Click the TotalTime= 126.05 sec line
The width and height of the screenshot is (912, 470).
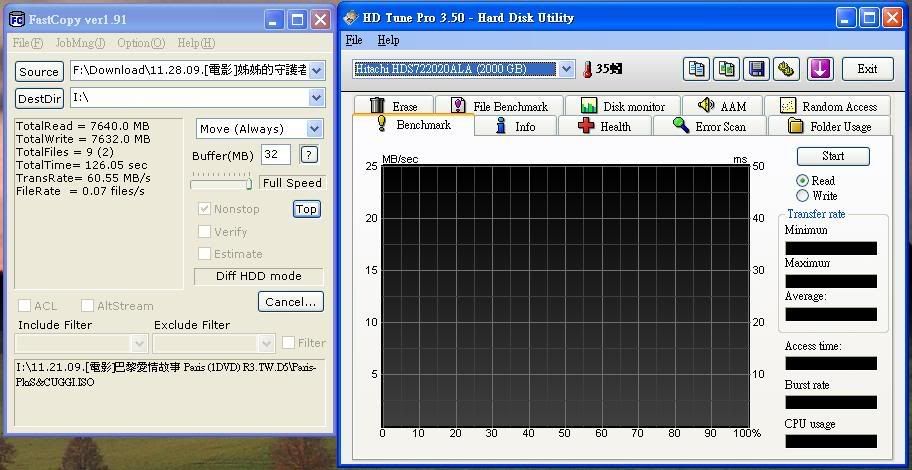click(x=81, y=165)
